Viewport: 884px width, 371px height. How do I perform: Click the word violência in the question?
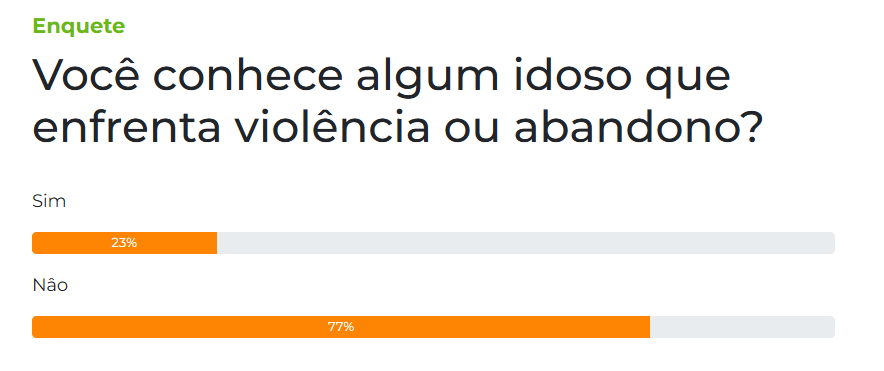(x=333, y=127)
